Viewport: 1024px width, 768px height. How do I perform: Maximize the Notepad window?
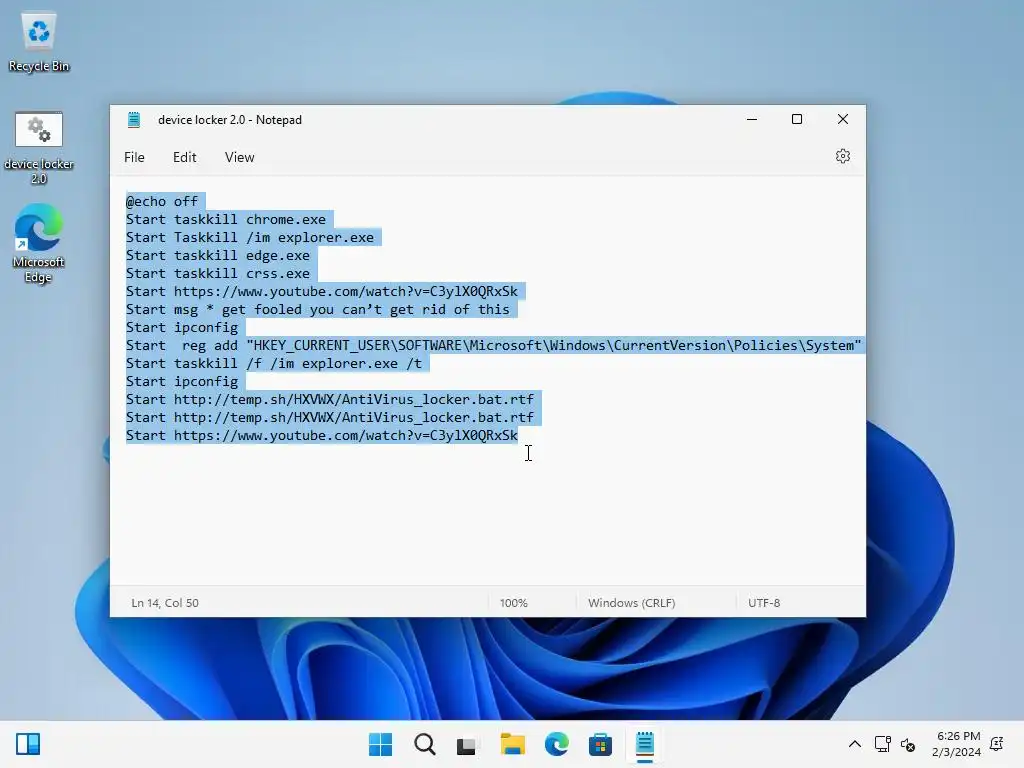click(797, 120)
